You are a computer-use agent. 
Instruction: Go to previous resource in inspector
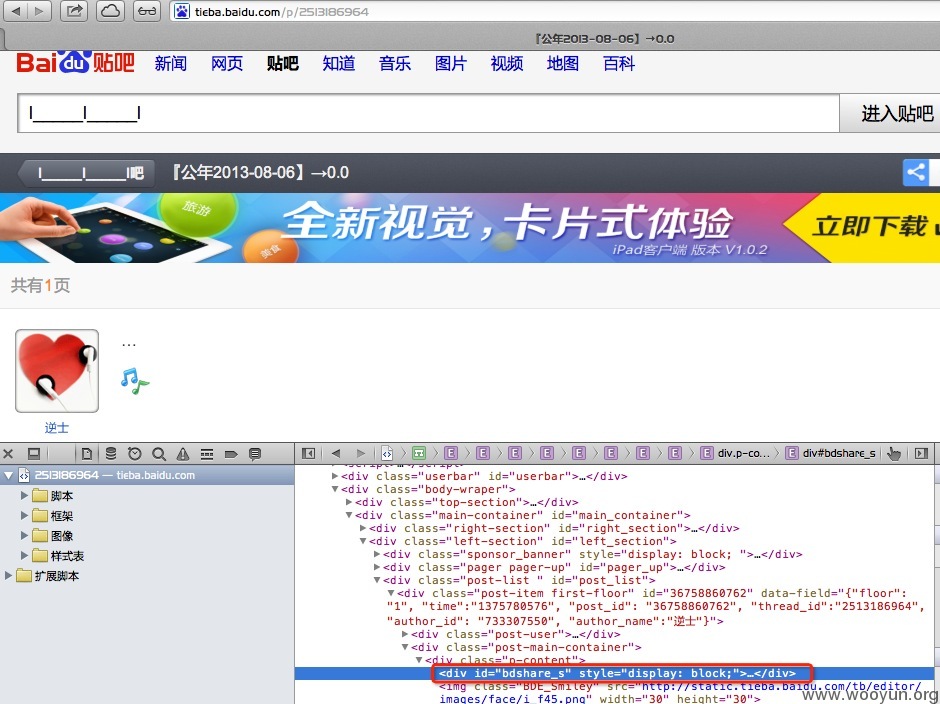(336, 453)
